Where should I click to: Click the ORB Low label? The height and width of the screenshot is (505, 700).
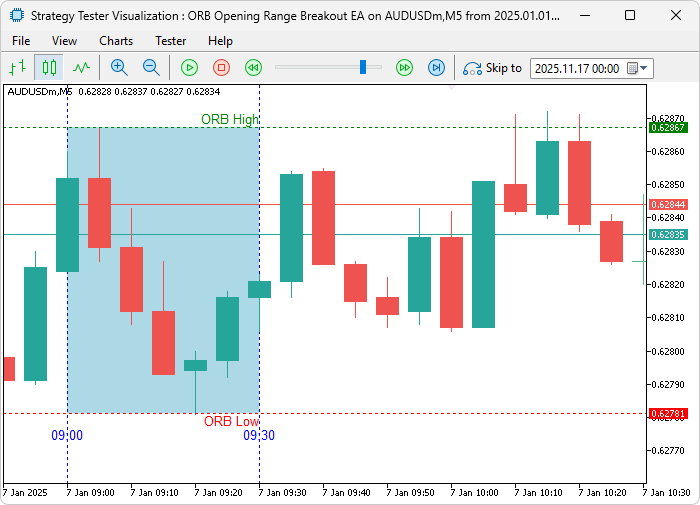[x=231, y=421]
